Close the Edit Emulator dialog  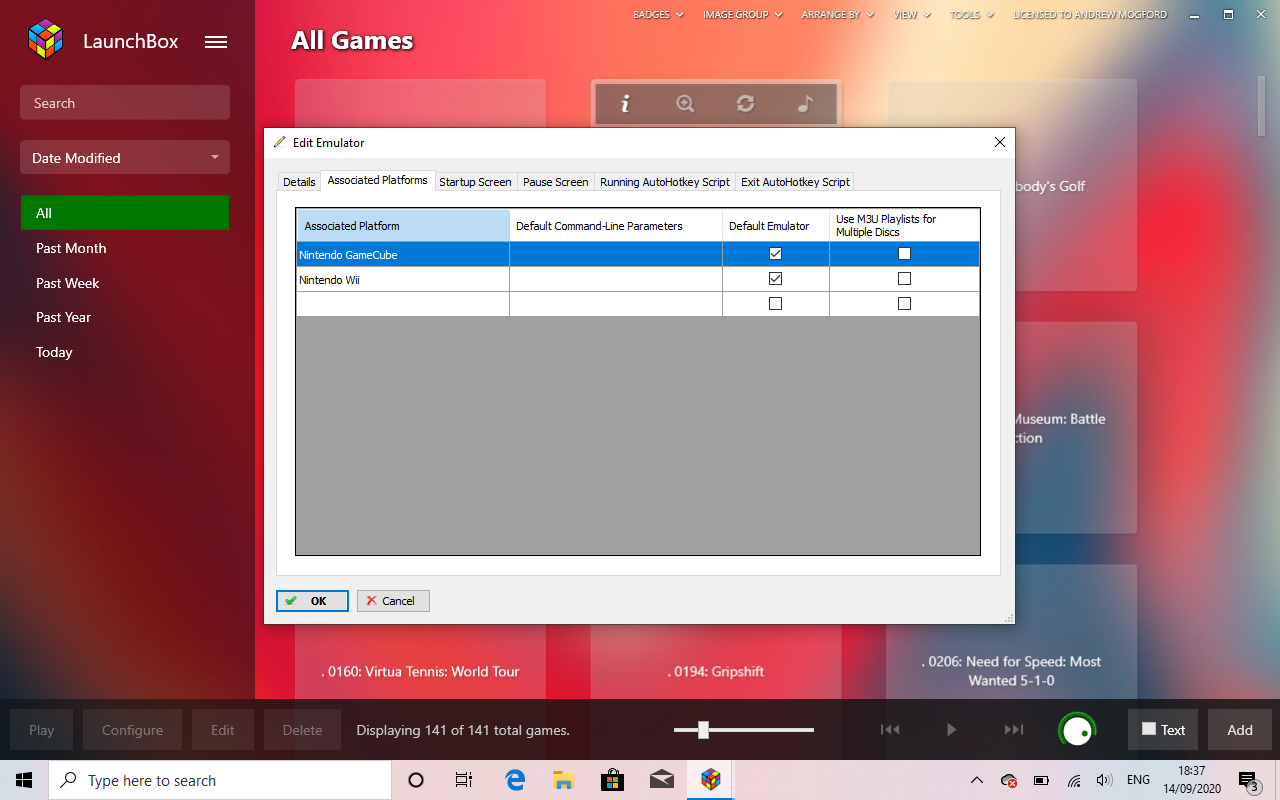[x=1000, y=142]
